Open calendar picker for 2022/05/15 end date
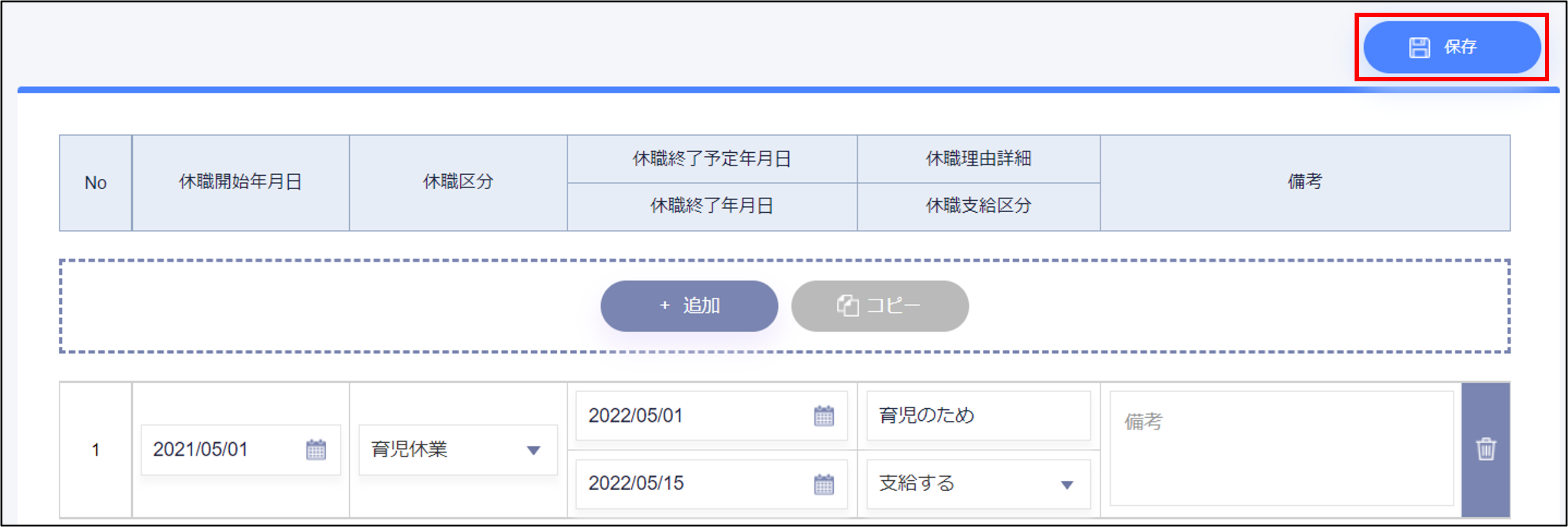 tap(823, 484)
